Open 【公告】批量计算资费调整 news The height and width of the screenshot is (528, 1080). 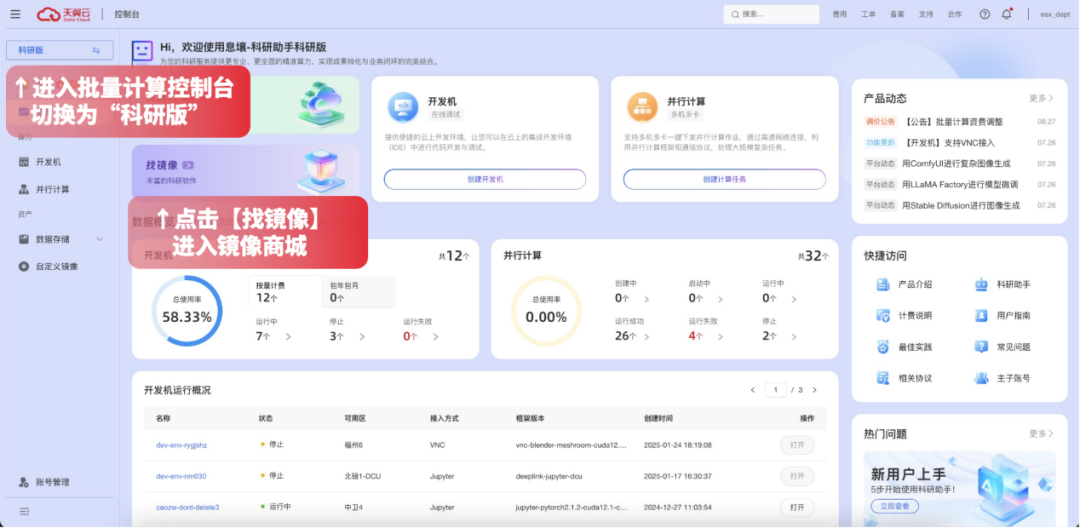pos(953,122)
